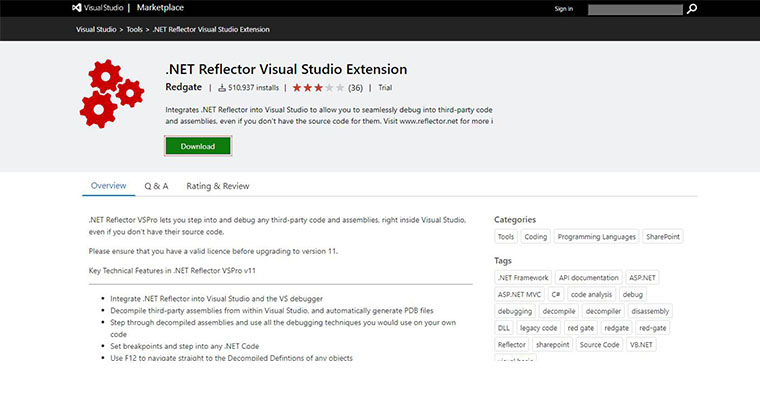Select the Coding category
This screenshot has height=400, width=760.
536,237
